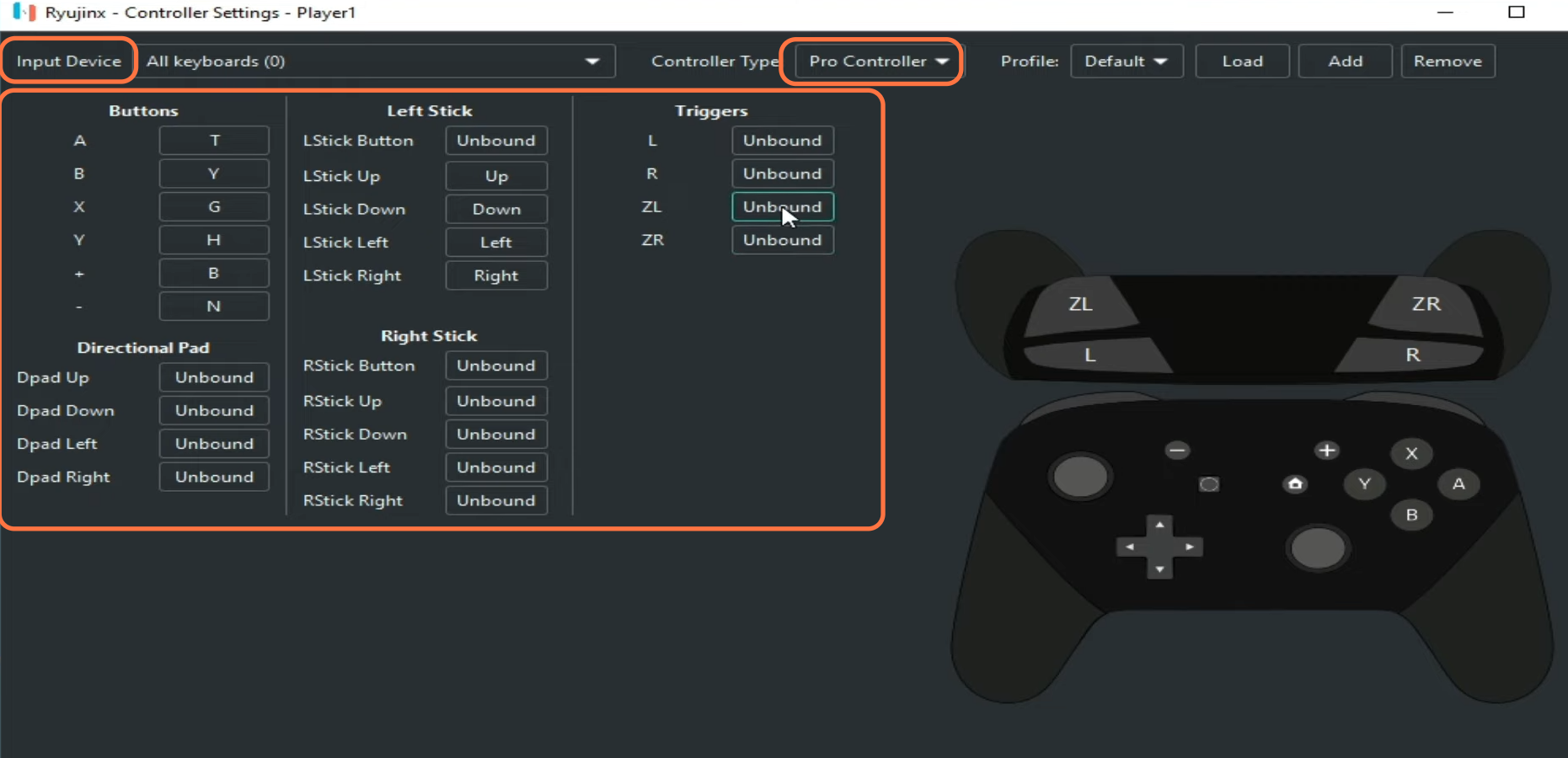Change the LStick Up binding
Viewport: 1568px width, 758px height.
(496, 176)
